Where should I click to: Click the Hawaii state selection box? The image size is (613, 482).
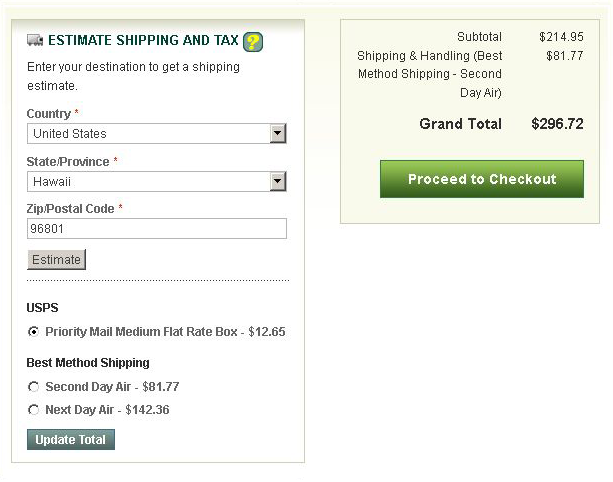pos(157,181)
